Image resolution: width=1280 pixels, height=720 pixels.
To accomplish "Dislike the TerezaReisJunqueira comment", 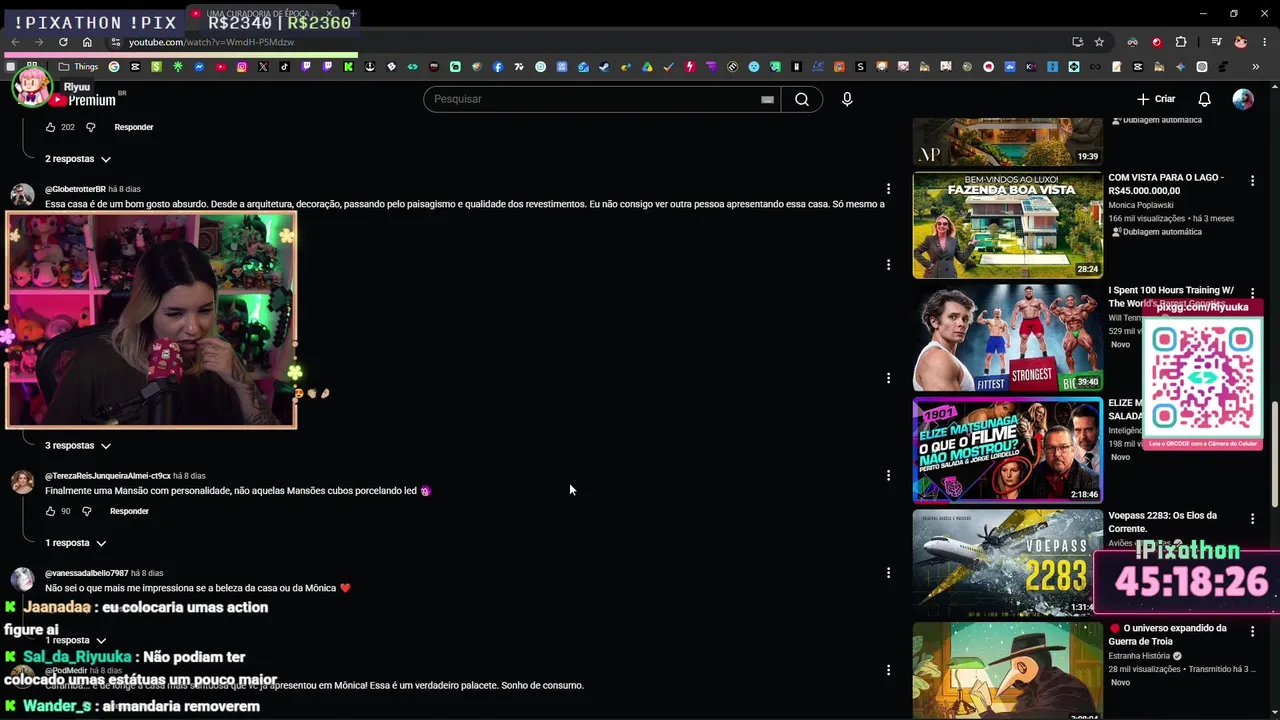I will tap(86, 511).
